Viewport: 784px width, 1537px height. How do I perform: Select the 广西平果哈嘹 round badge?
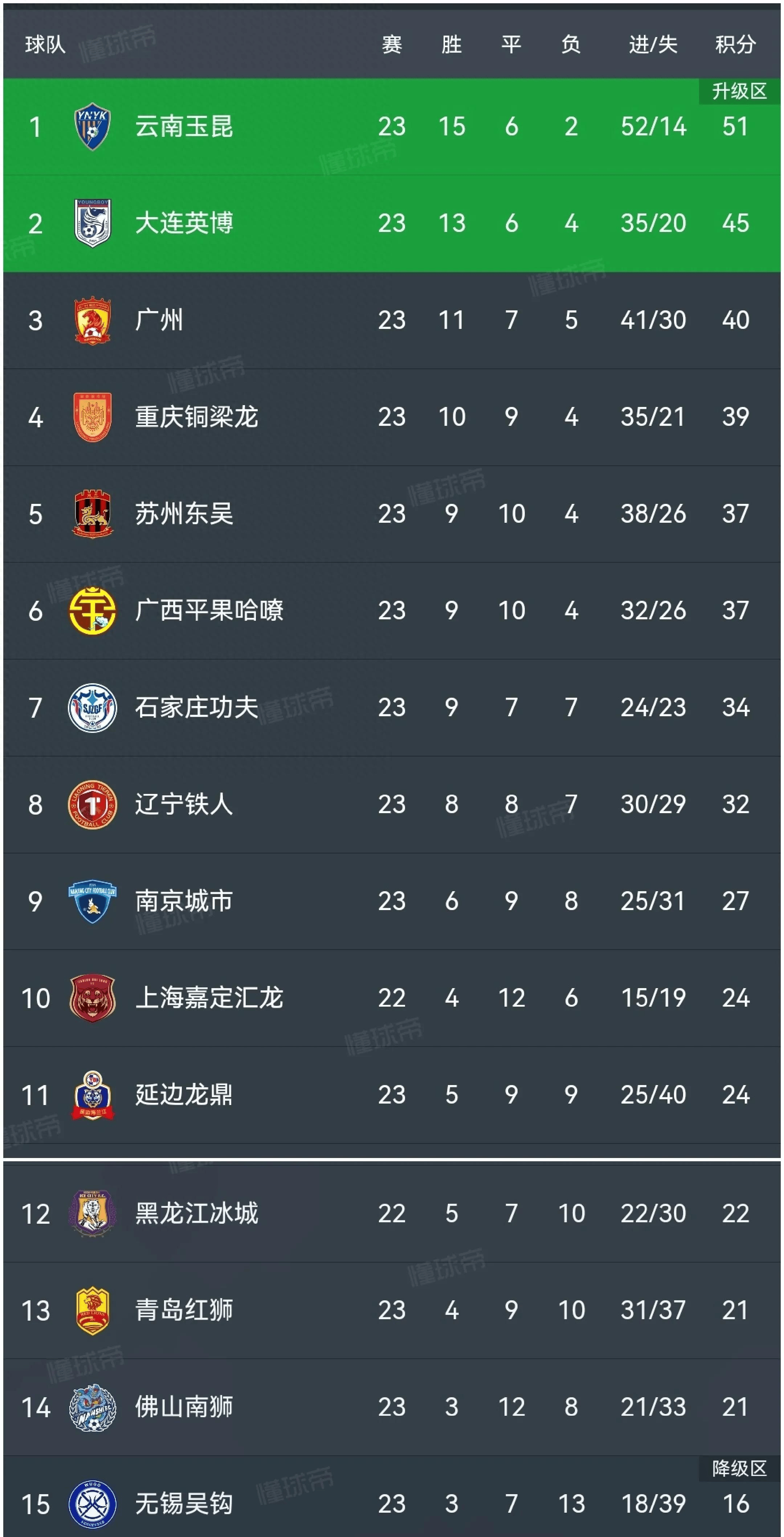92,610
